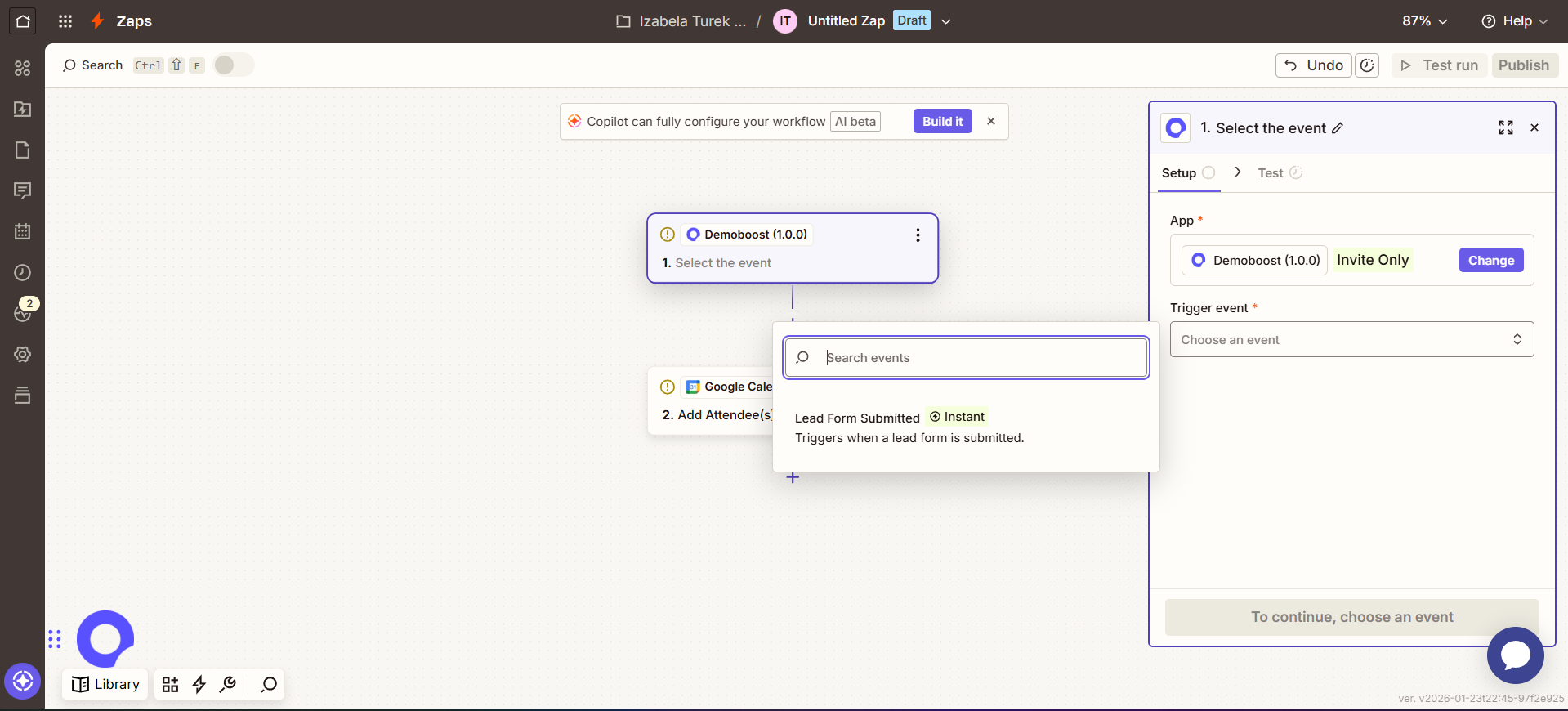The width and height of the screenshot is (1568, 711).
Task: Click the Invite Only label
Action: click(1373, 260)
